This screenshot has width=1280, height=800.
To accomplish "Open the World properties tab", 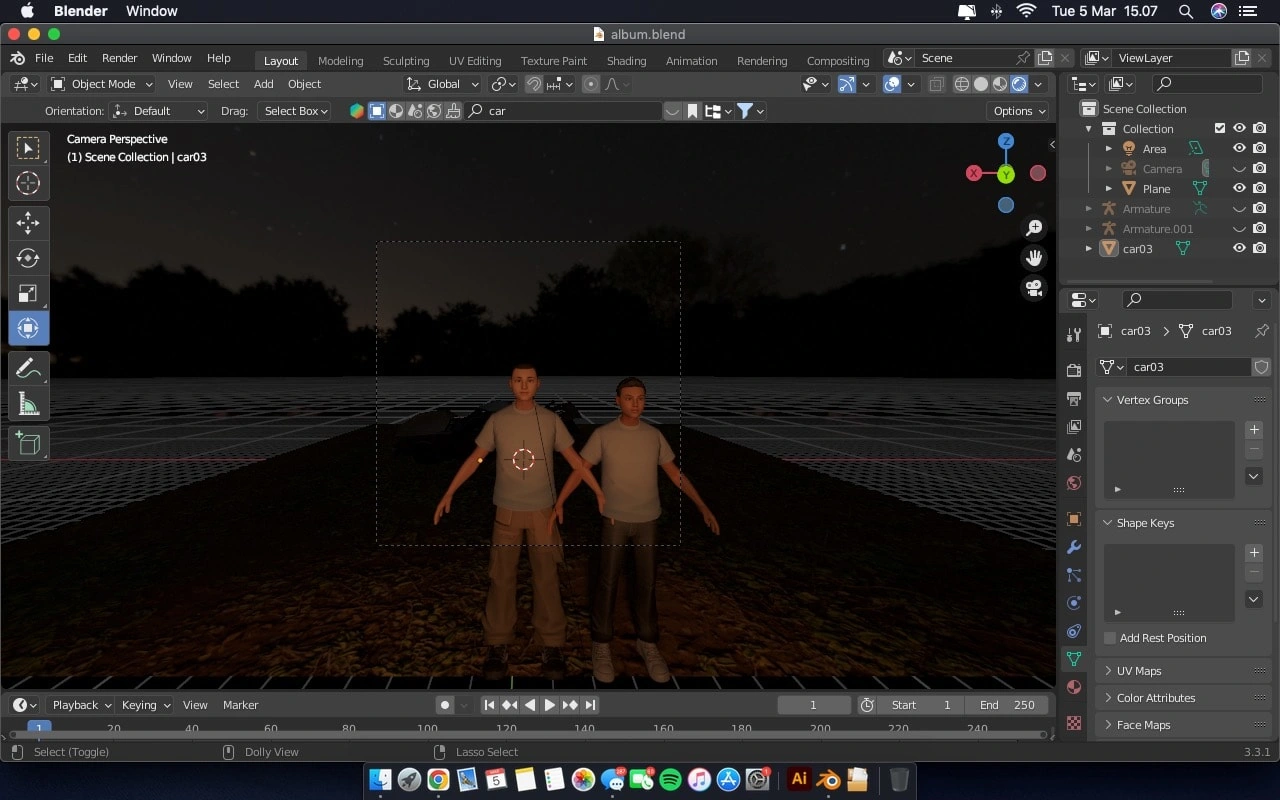I will tap(1074, 483).
